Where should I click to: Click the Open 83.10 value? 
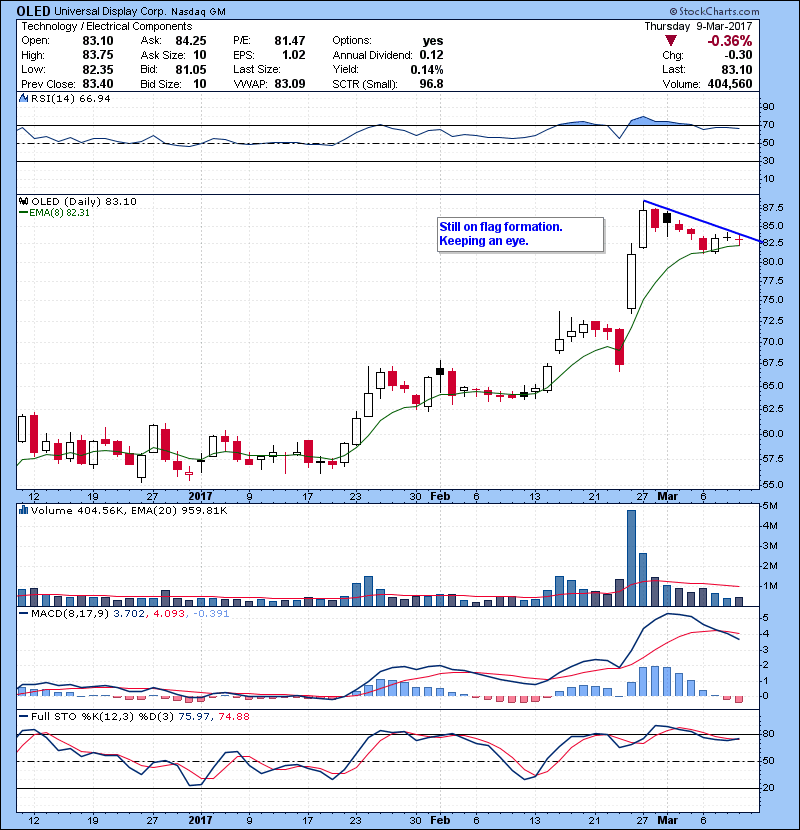point(97,41)
